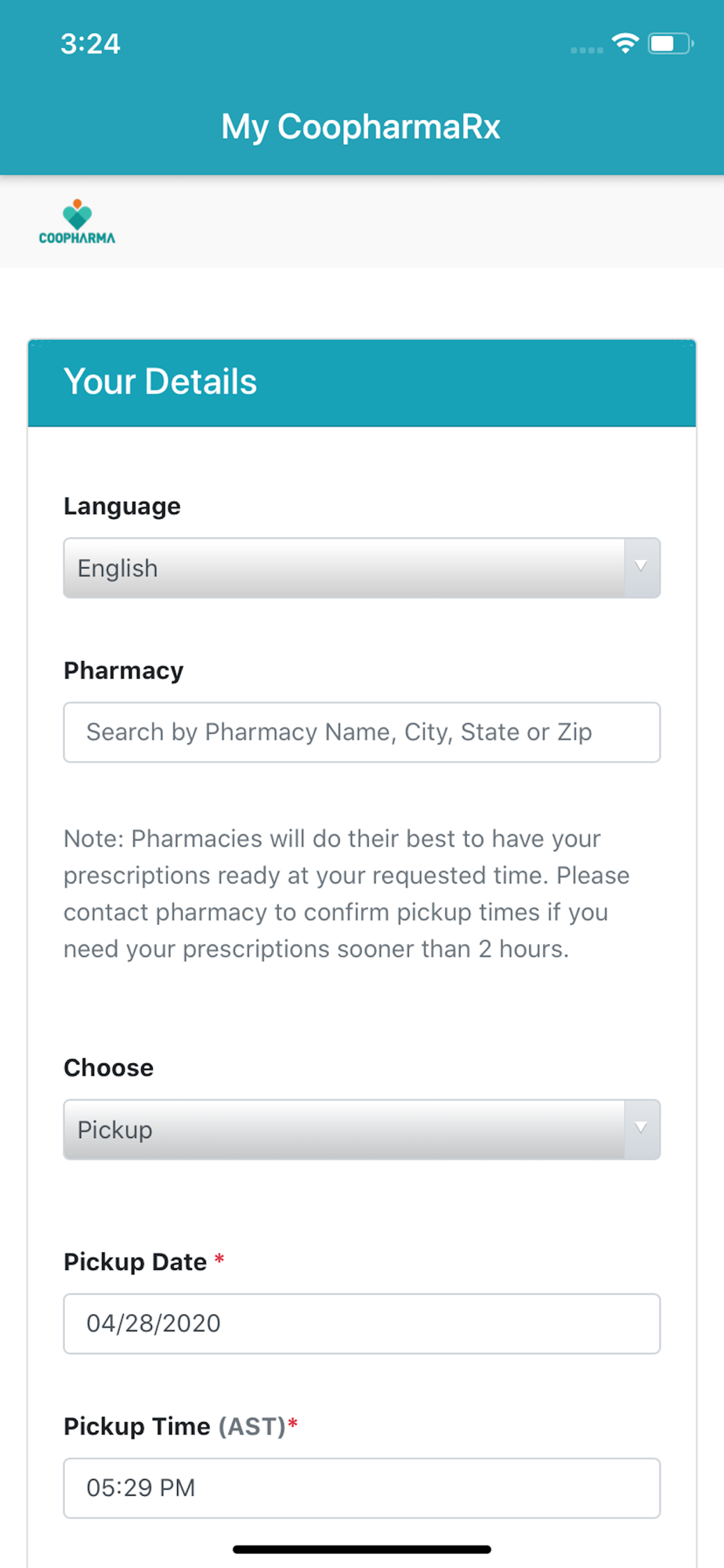
Task: Click the arrow on the Pickup dropdown
Action: tap(641, 1129)
